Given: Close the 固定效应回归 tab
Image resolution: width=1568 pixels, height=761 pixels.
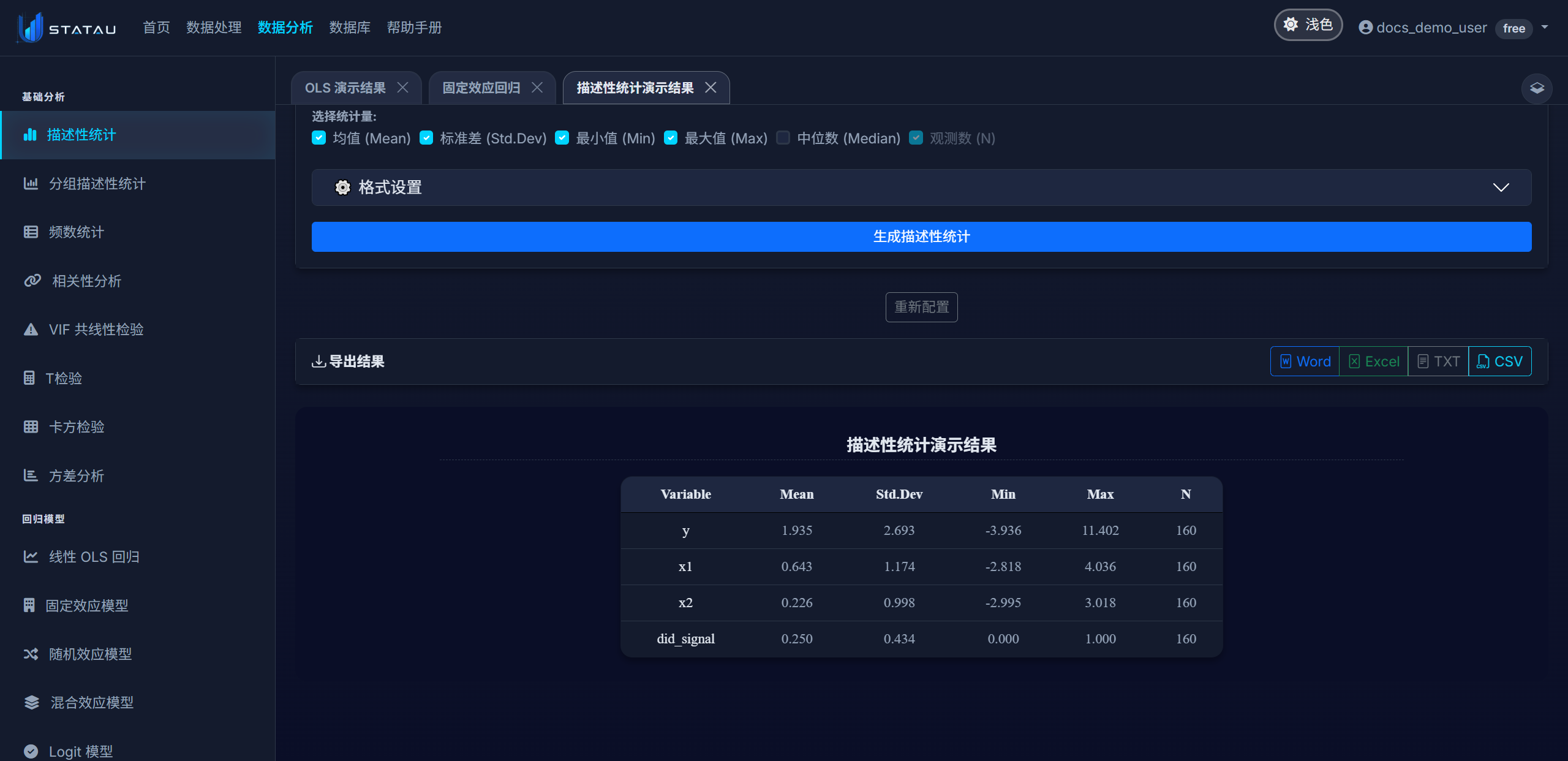Looking at the screenshot, I should (537, 88).
